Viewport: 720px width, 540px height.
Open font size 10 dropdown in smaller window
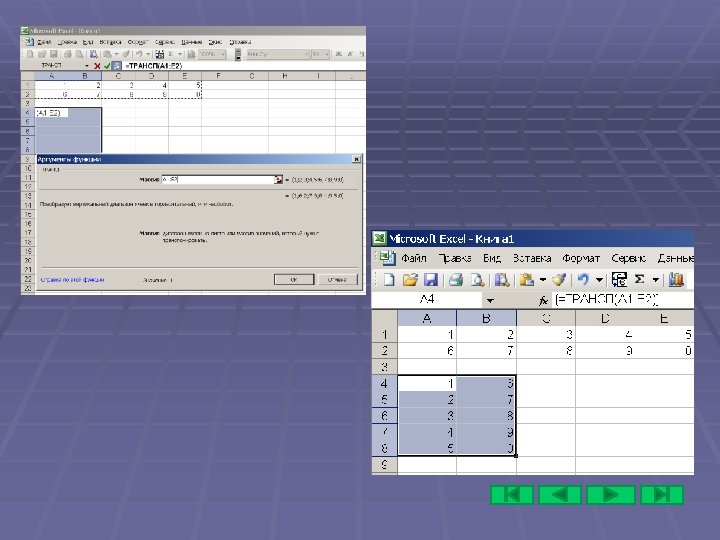coord(326,54)
